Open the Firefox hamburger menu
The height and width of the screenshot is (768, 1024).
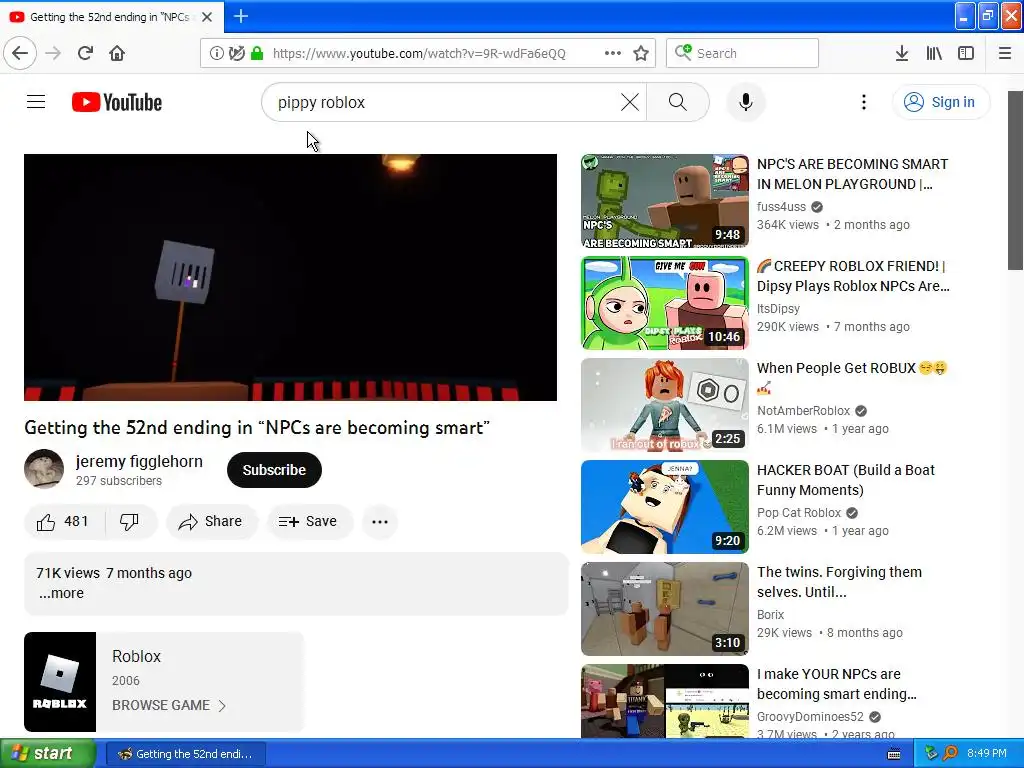click(1005, 53)
